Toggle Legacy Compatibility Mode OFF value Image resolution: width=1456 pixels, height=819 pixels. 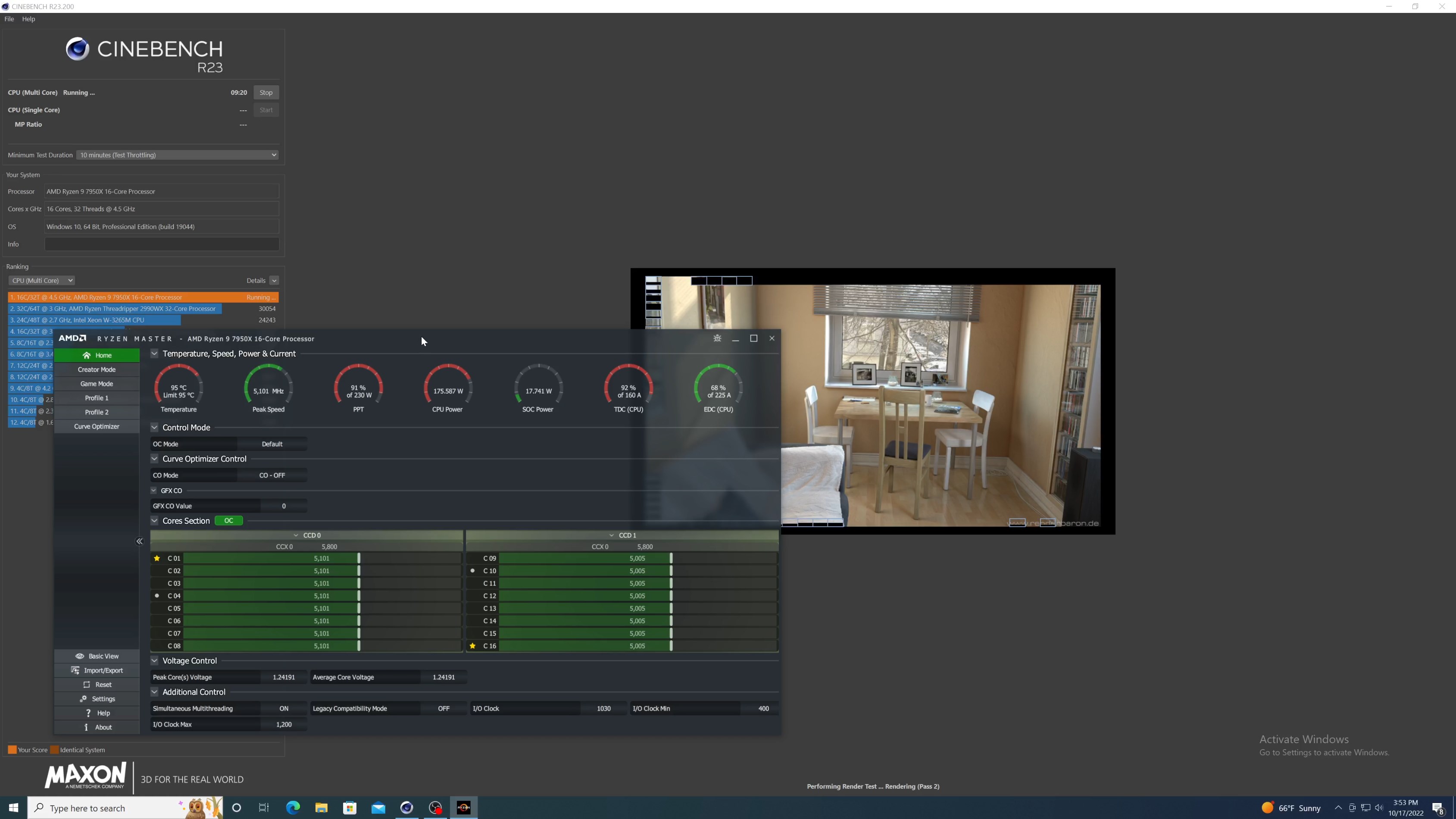(x=444, y=709)
